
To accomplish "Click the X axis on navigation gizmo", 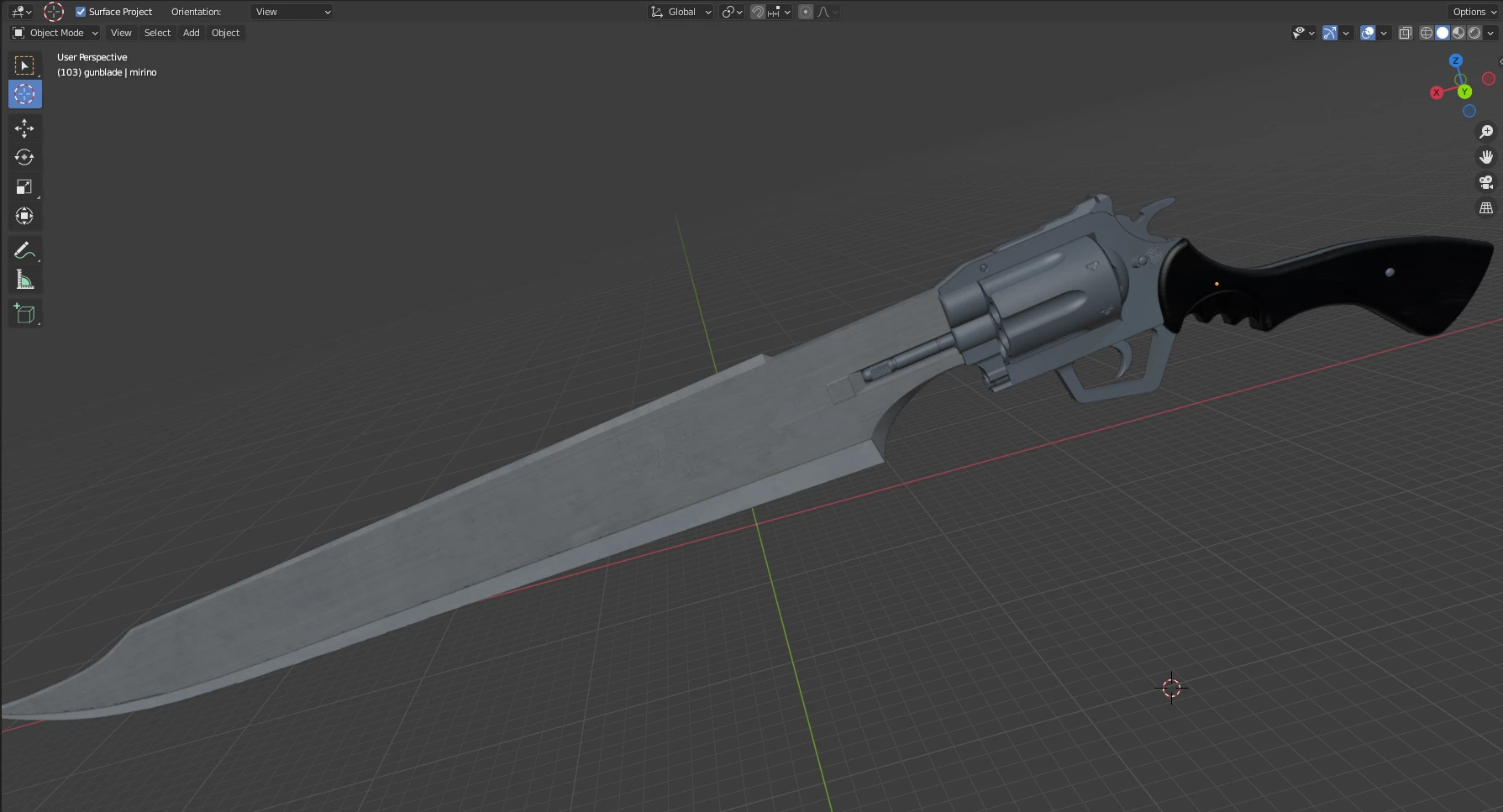I will pos(1437,92).
